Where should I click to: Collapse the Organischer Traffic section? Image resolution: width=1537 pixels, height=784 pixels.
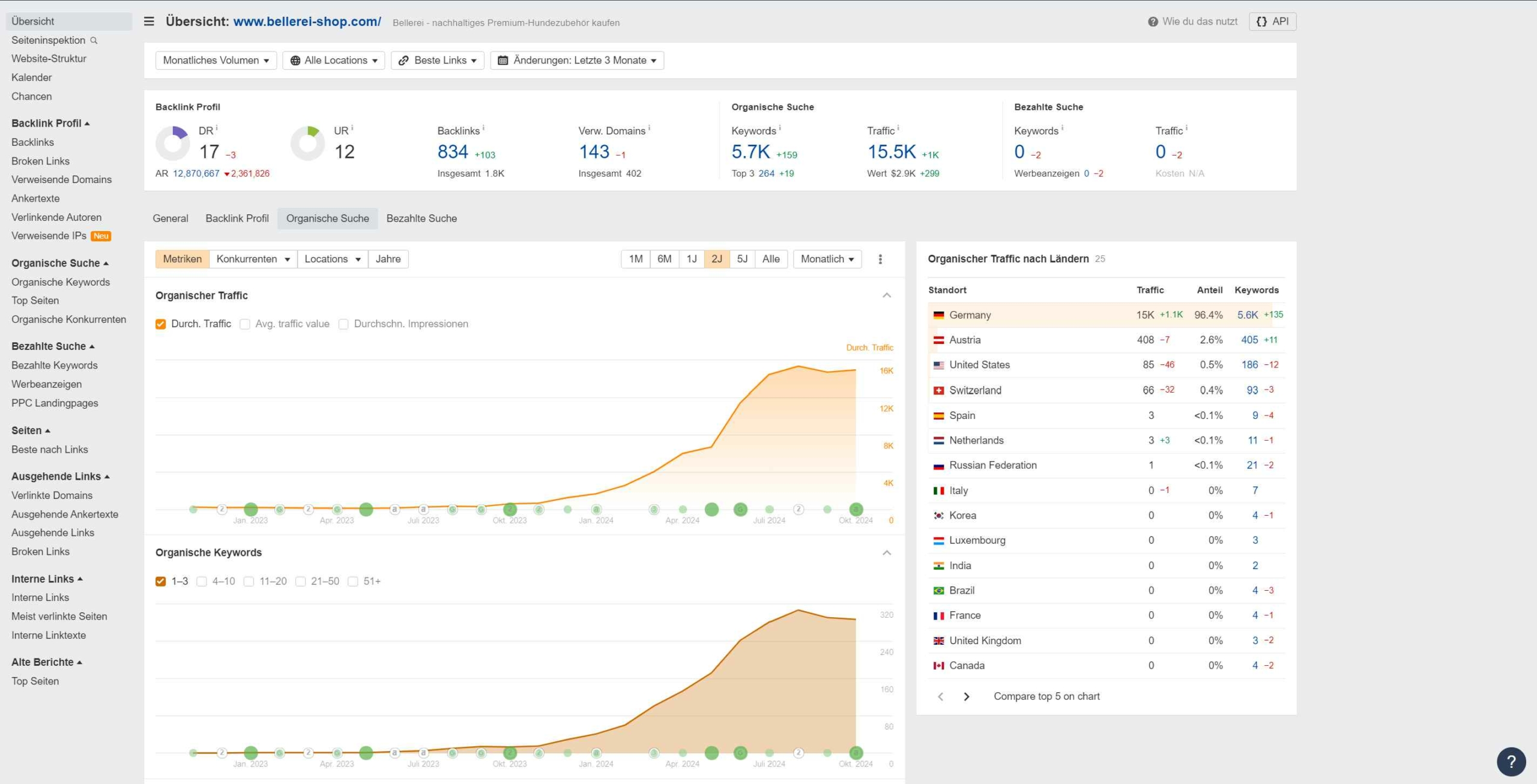(x=887, y=295)
